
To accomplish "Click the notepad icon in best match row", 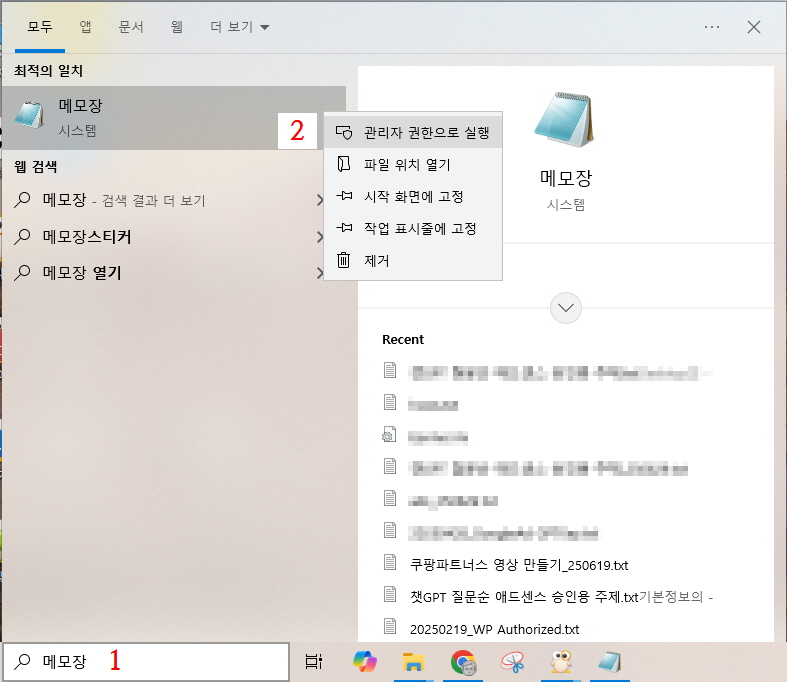I will pyautogui.click(x=29, y=114).
